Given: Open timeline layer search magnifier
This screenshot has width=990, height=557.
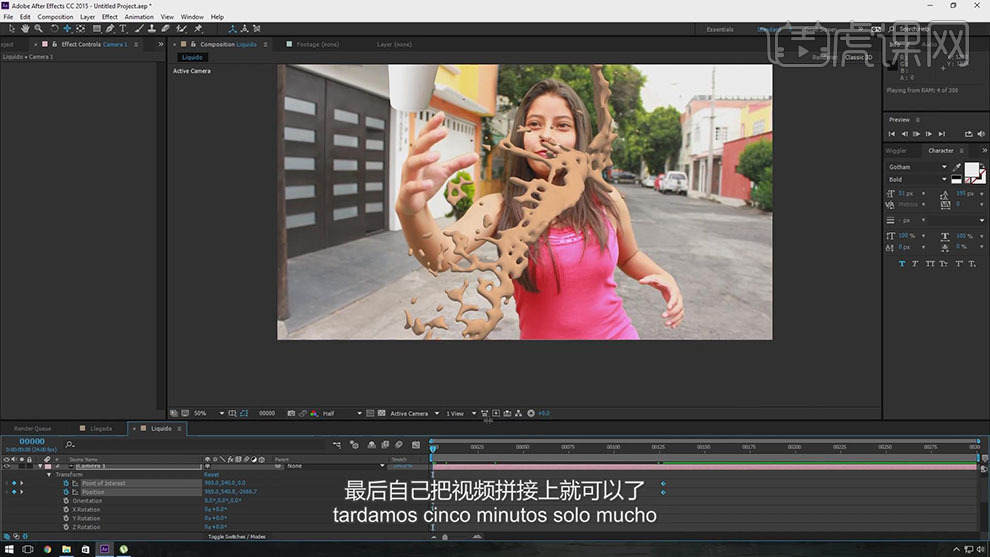Looking at the screenshot, I should coord(69,445).
